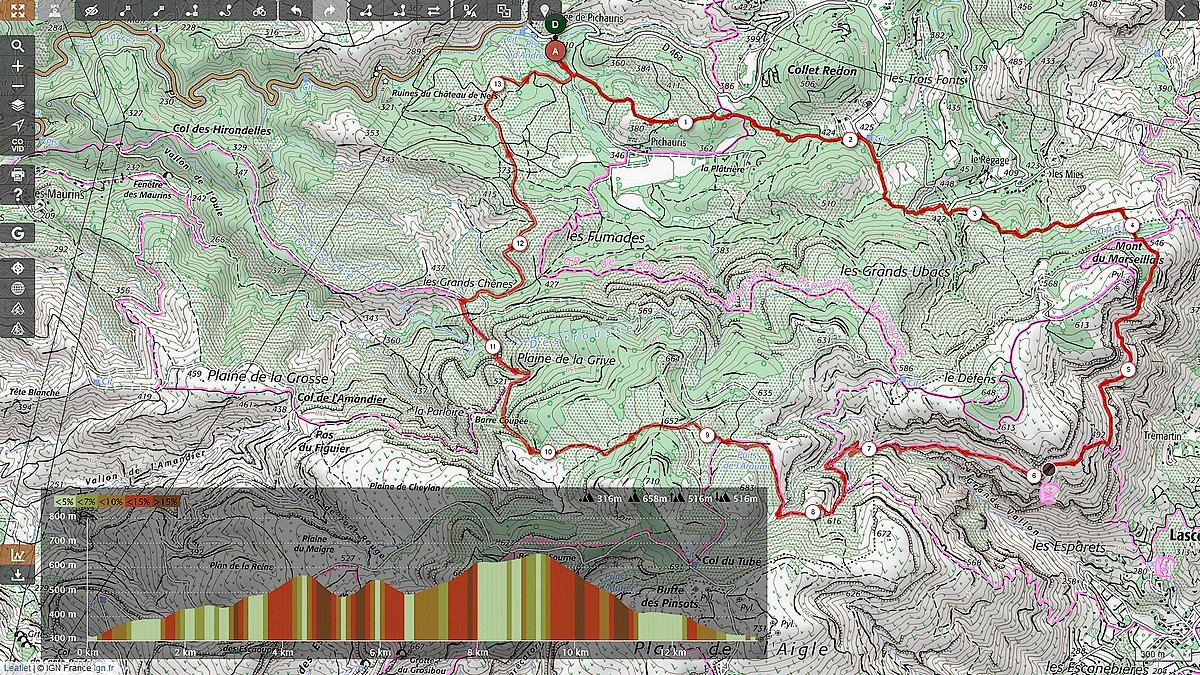This screenshot has width=1200, height=675.
Task: Click the >15% slope legend swatch
Action: pos(165,501)
